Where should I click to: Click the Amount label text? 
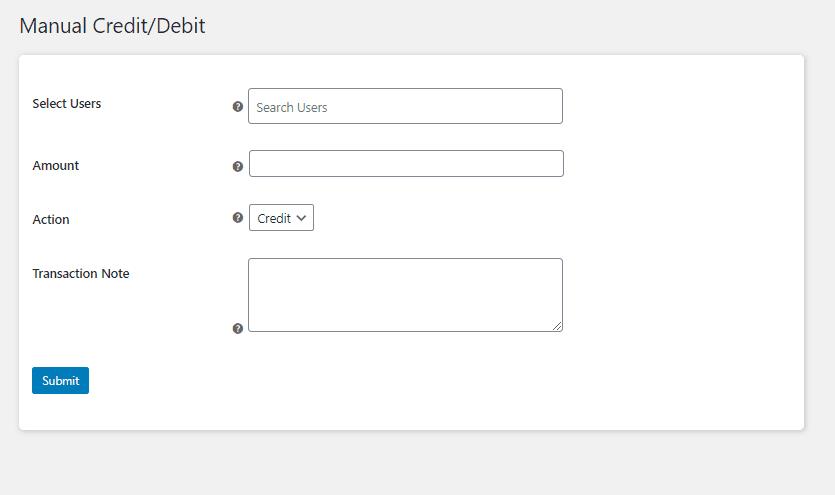(x=55, y=166)
